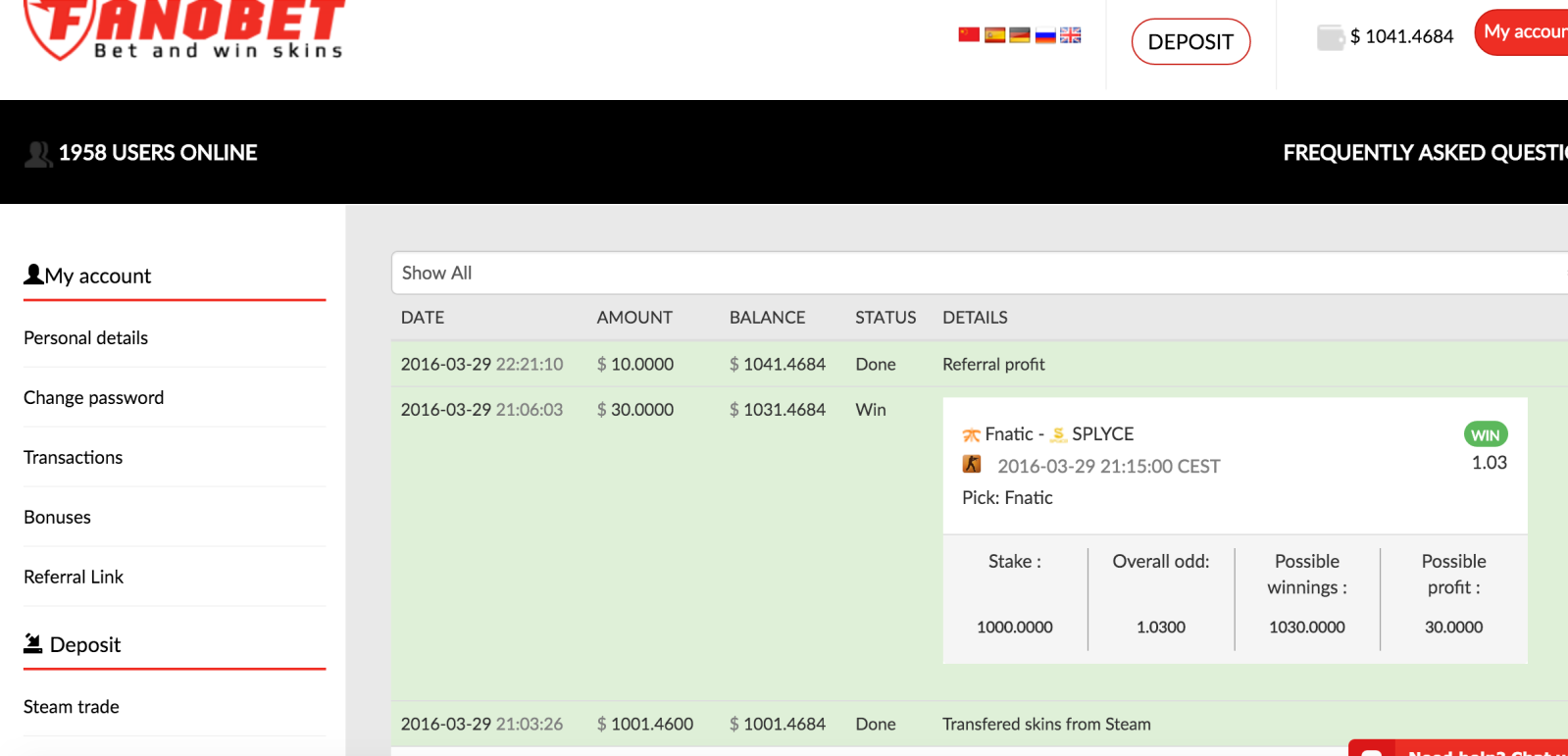
Task: Click the person icon beside My account heading
Action: [33, 275]
